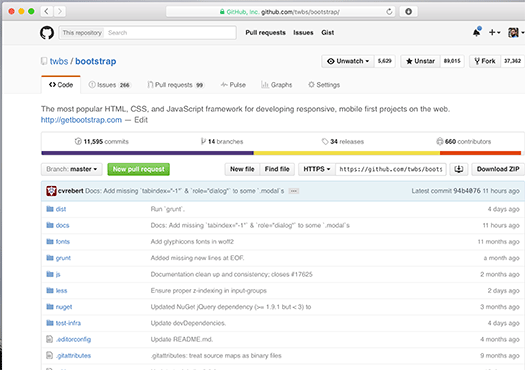Select the Settings tab

(x=324, y=85)
